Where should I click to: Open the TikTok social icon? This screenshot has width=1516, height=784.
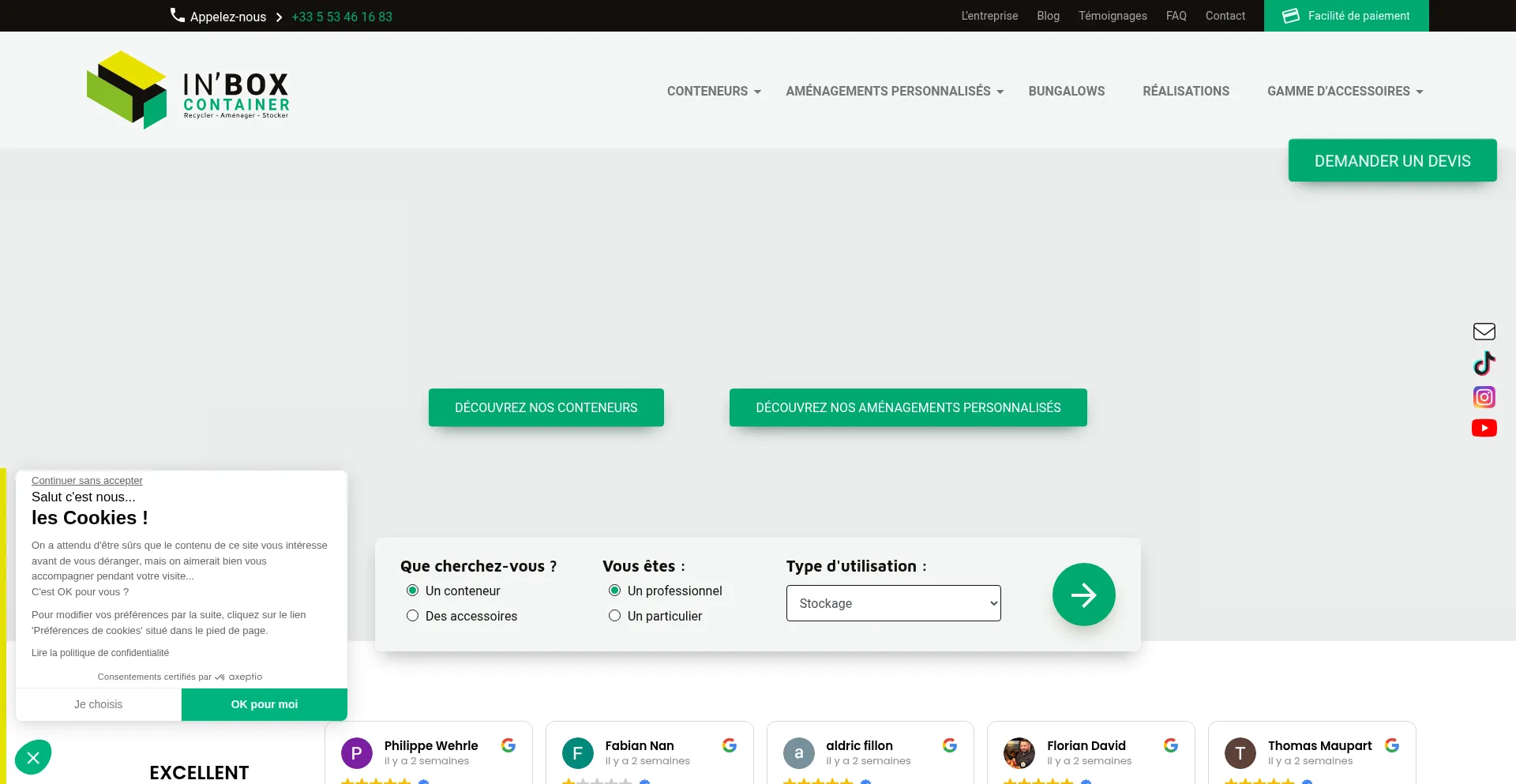click(x=1484, y=363)
